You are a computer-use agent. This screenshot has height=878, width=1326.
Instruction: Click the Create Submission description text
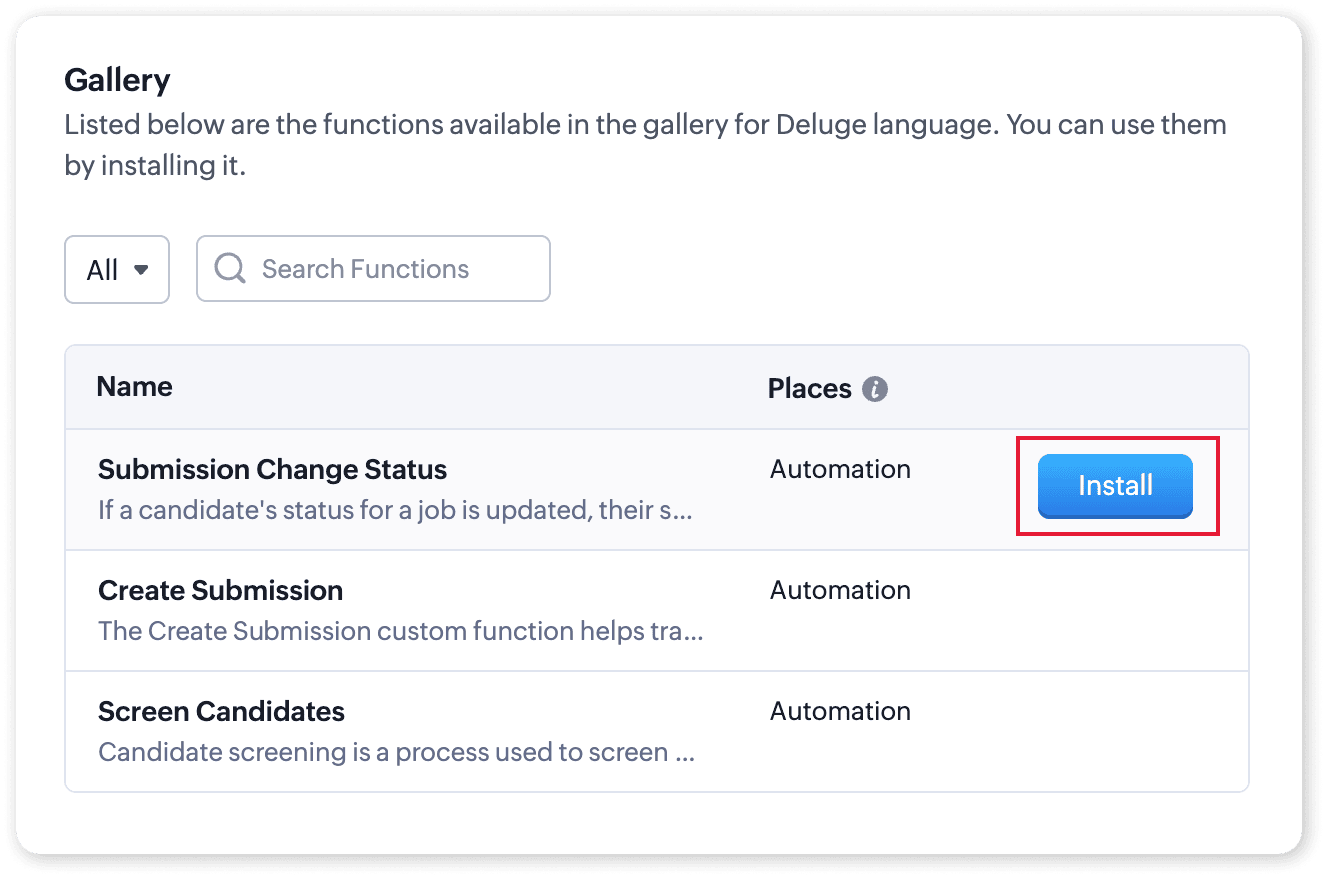[400, 632]
